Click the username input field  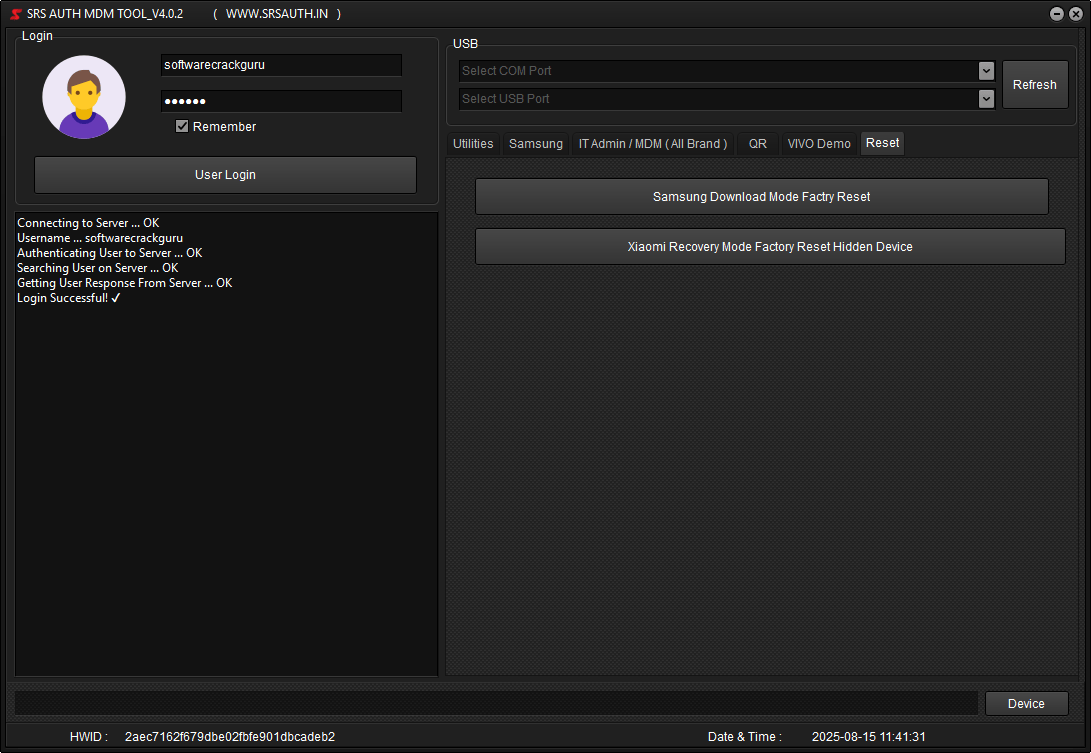point(281,64)
